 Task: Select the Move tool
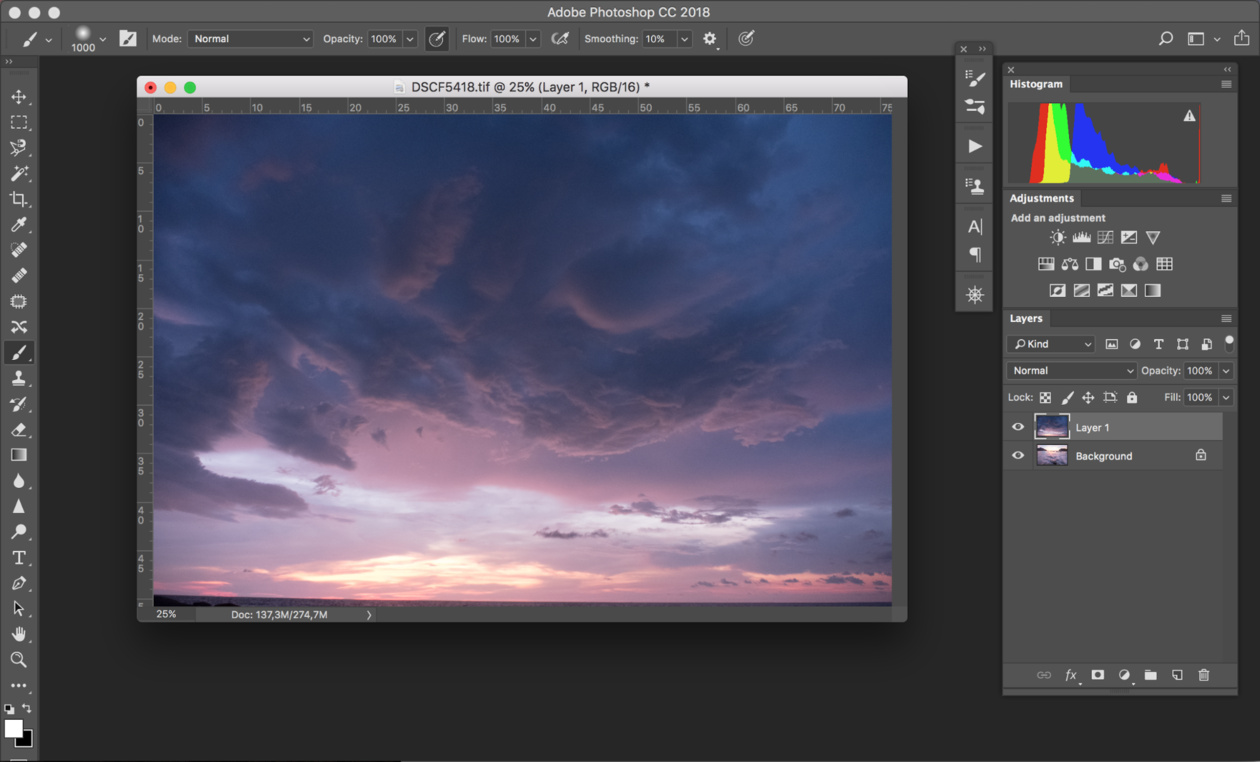click(19, 97)
